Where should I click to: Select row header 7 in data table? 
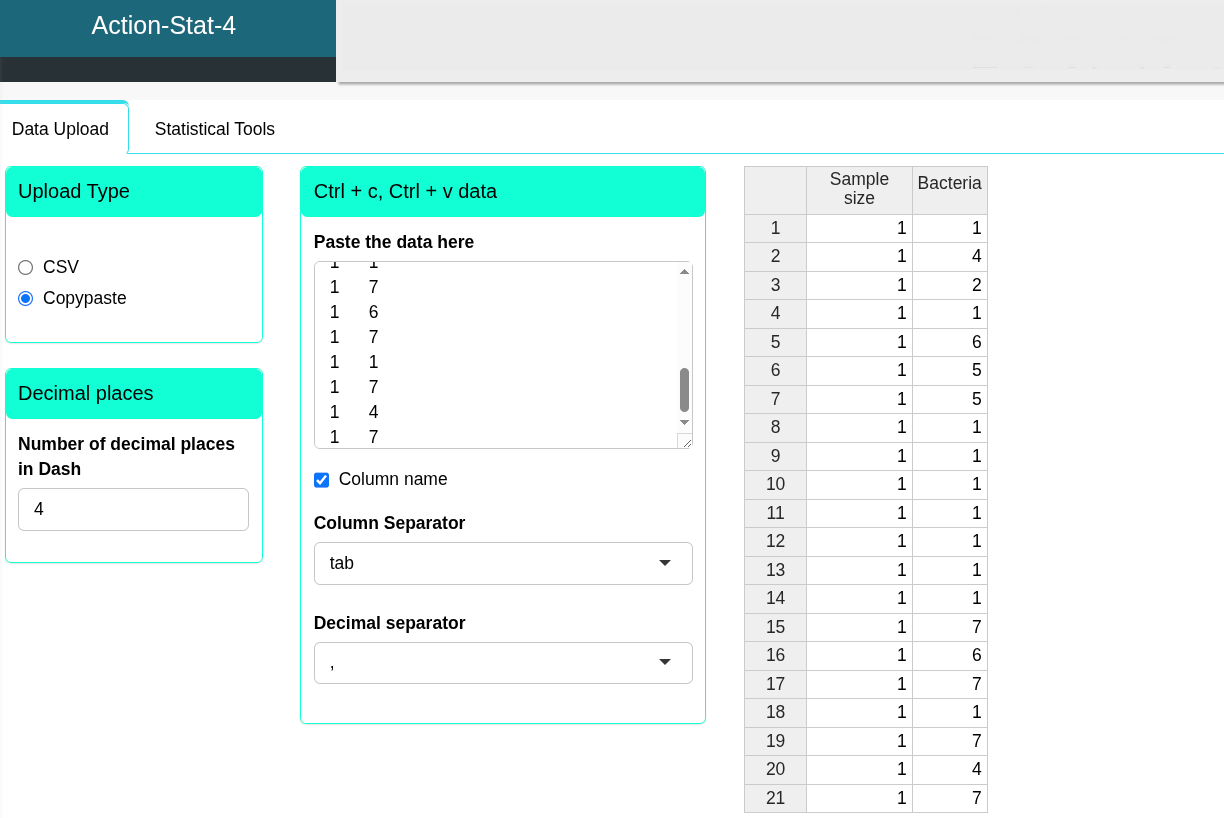[x=775, y=399]
